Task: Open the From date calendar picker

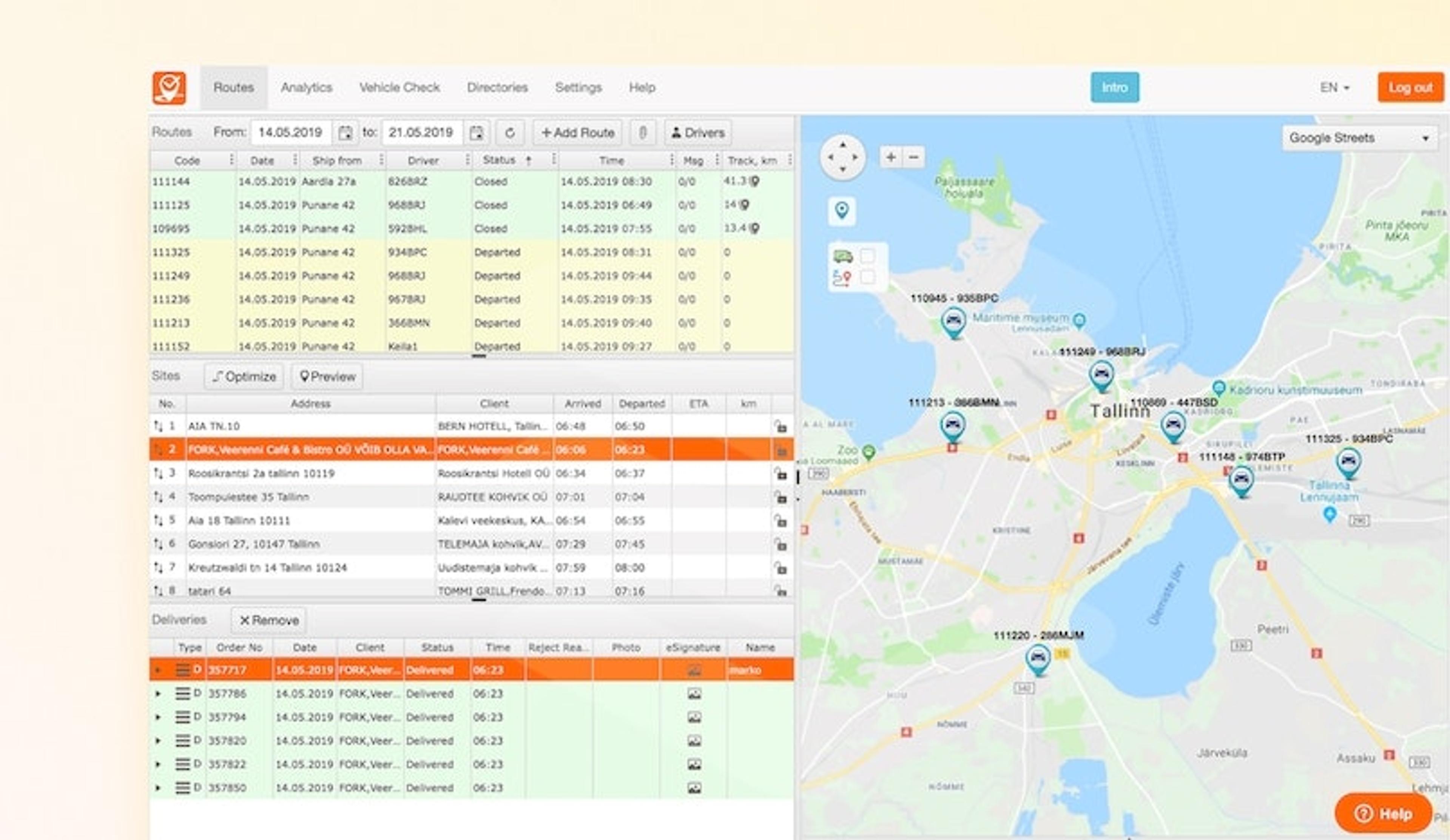Action: 345,133
